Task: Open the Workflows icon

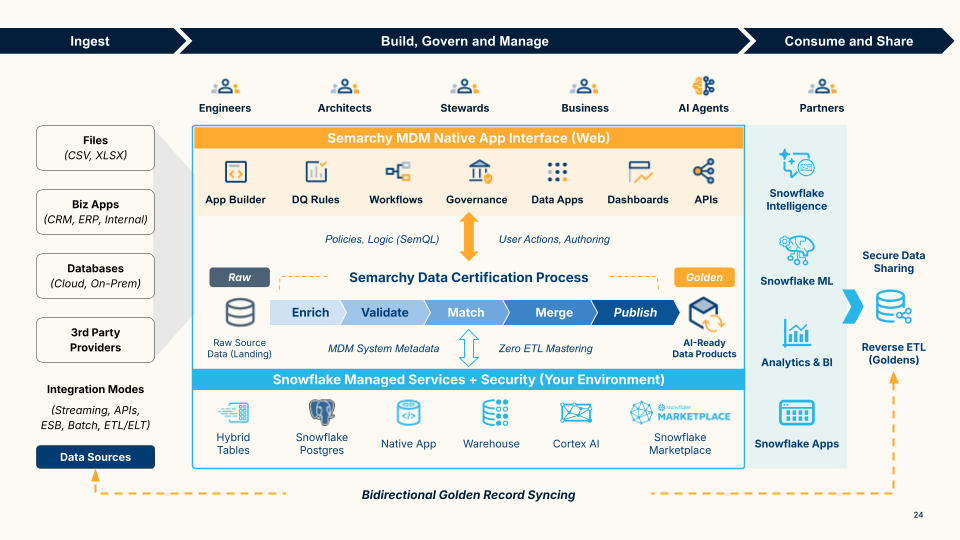Action: [397, 171]
